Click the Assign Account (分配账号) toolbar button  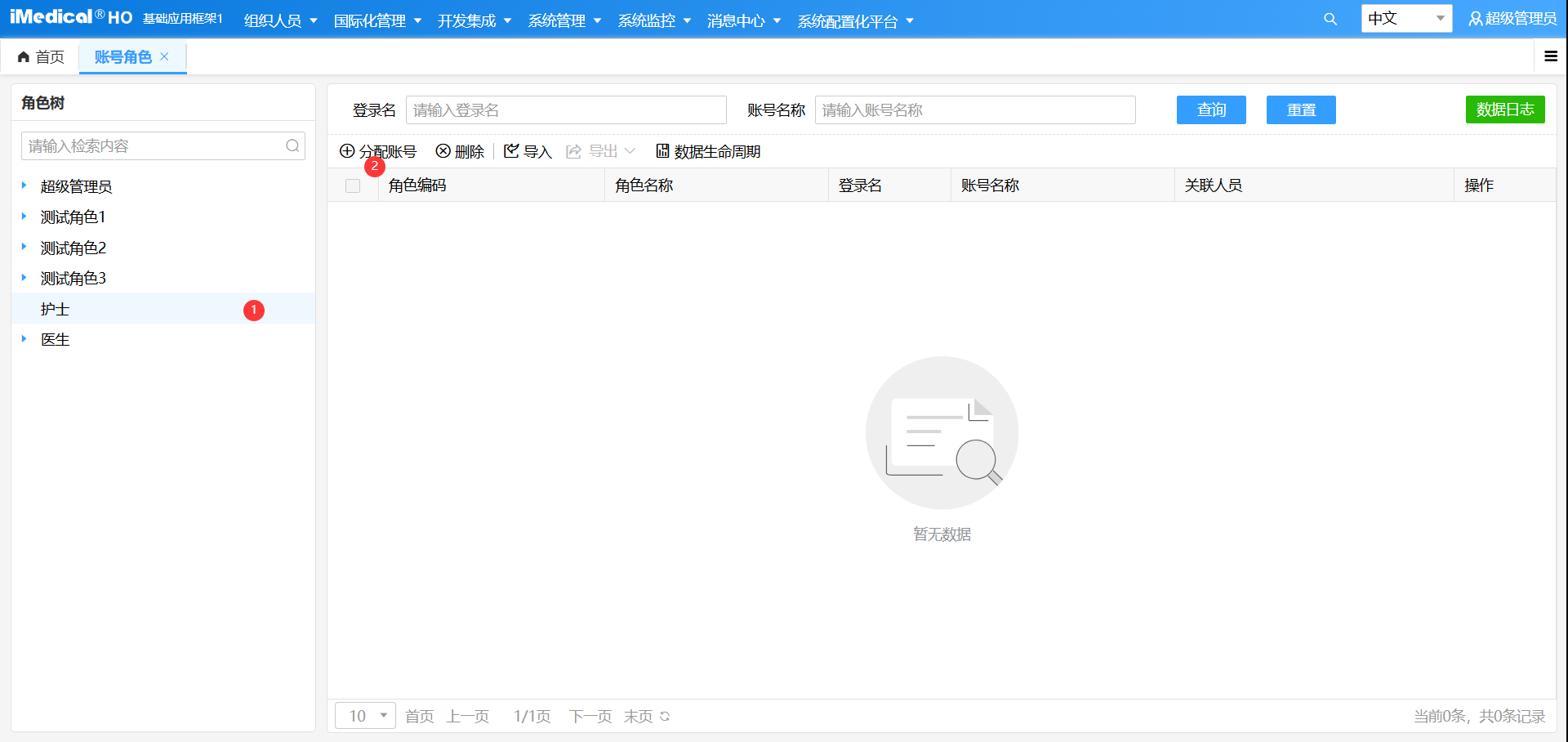[379, 151]
